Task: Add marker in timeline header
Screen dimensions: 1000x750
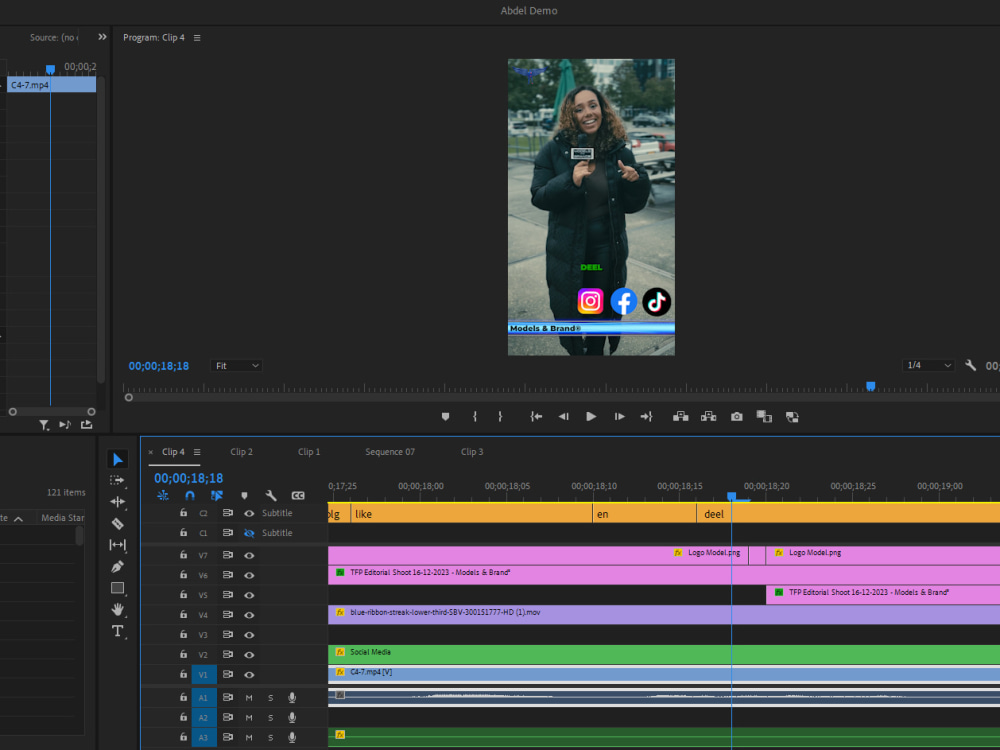Action: tap(244, 496)
